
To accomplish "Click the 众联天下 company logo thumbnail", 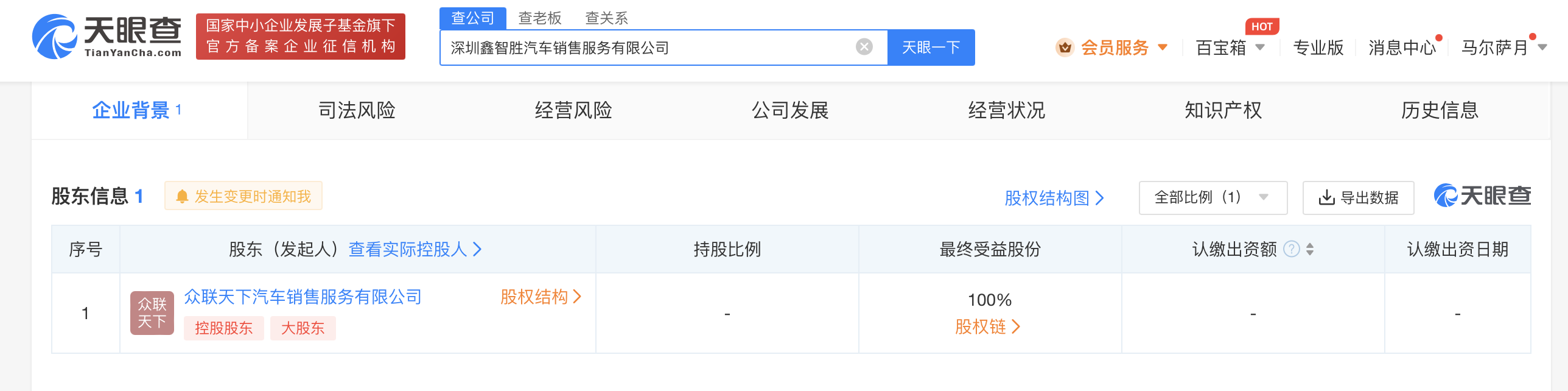I will click(x=152, y=313).
